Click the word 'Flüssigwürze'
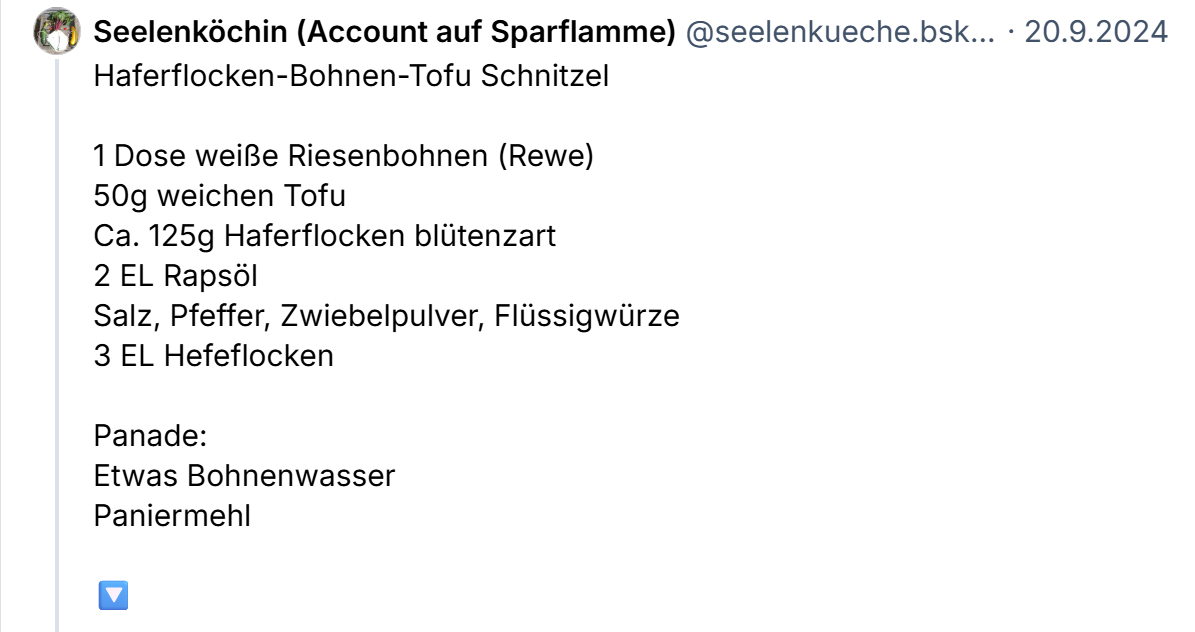 click(599, 316)
